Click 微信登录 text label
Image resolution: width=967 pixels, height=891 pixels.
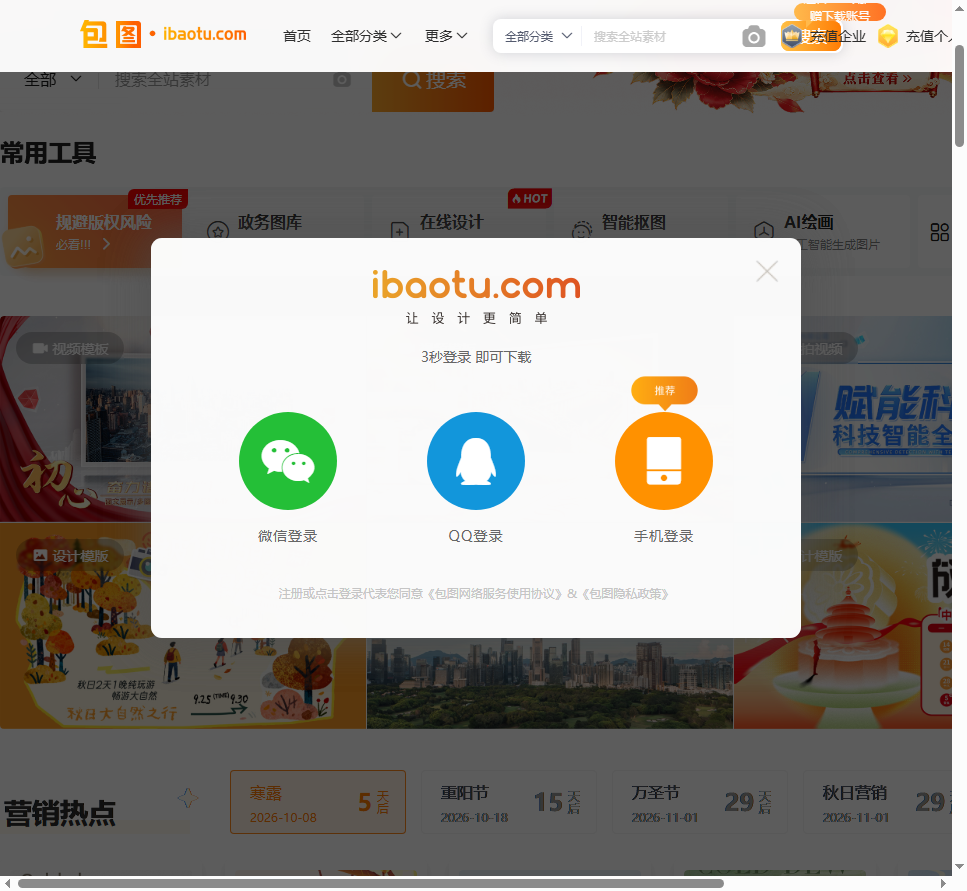click(287, 536)
